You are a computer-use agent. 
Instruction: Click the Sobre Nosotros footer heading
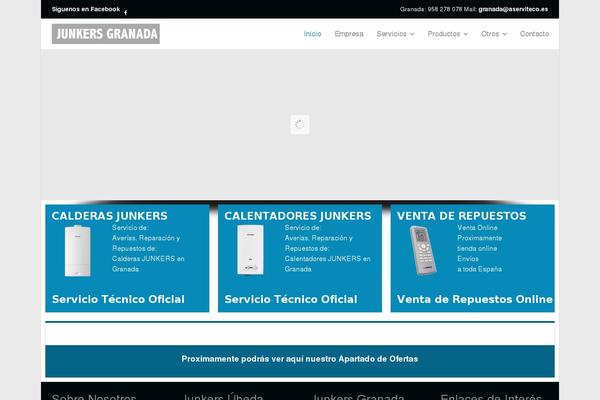(x=94, y=397)
